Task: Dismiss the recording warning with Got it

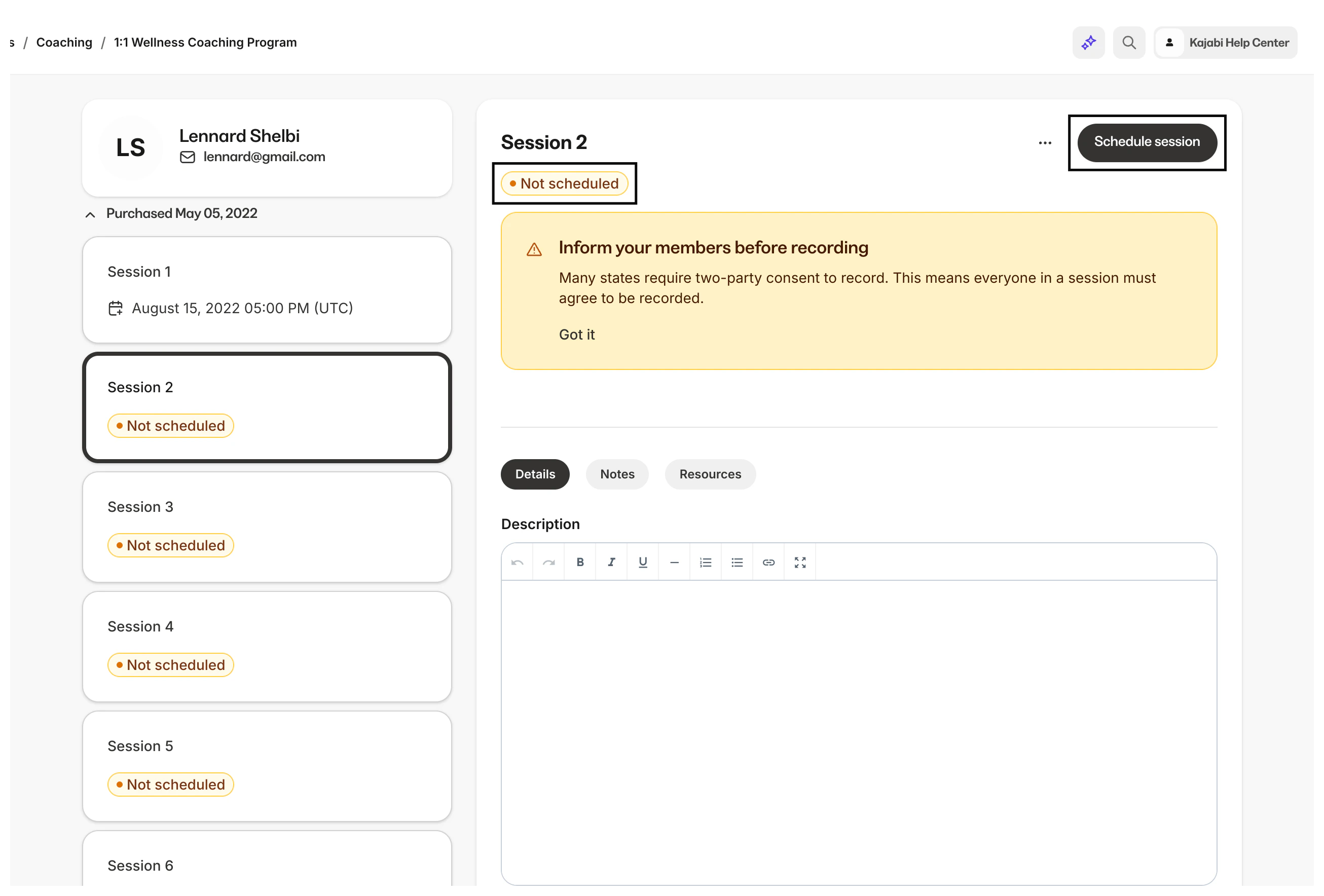Action: pos(576,334)
